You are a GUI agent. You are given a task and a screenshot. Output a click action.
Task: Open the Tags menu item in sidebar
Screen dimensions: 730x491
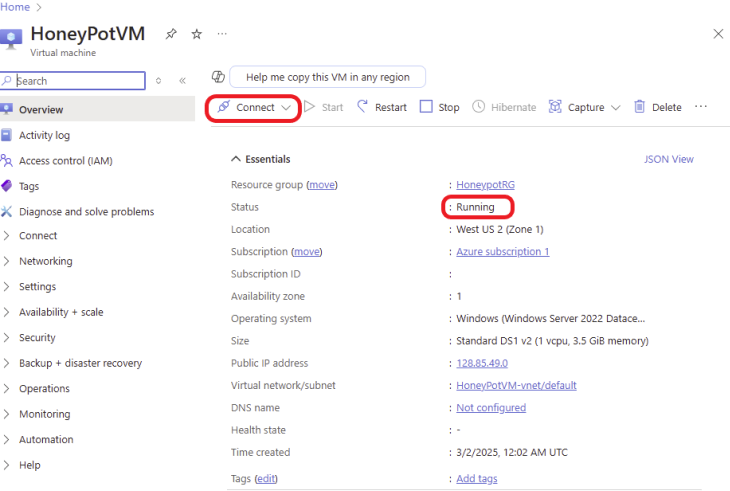coord(29,187)
